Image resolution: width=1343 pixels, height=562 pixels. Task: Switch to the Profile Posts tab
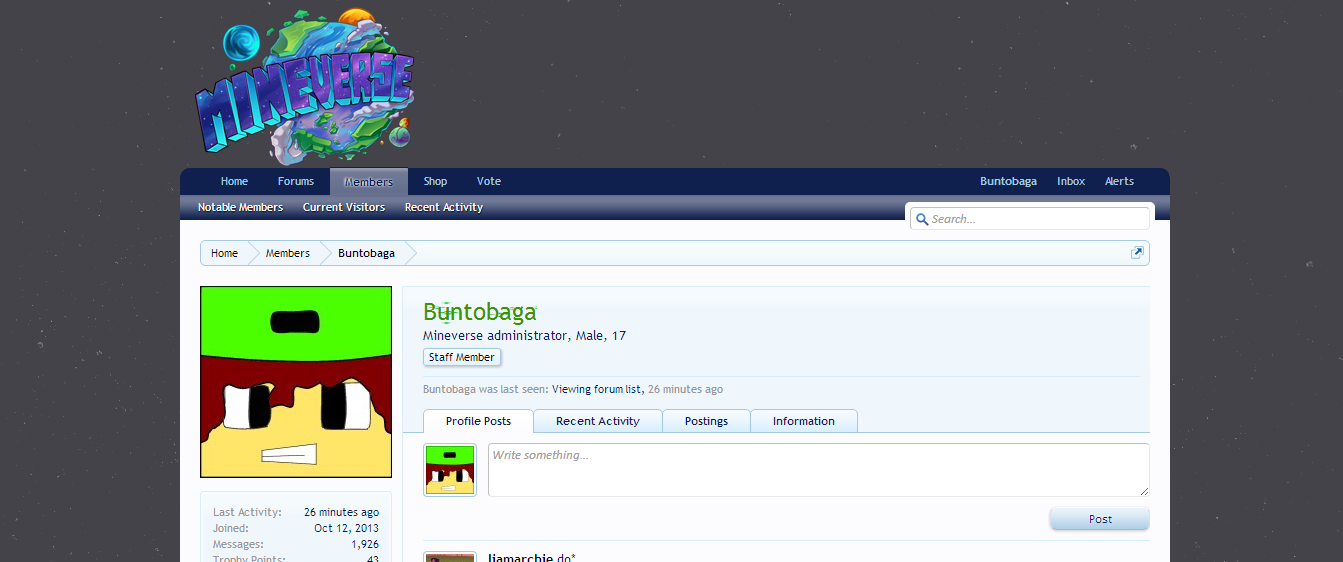pos(478,421)
